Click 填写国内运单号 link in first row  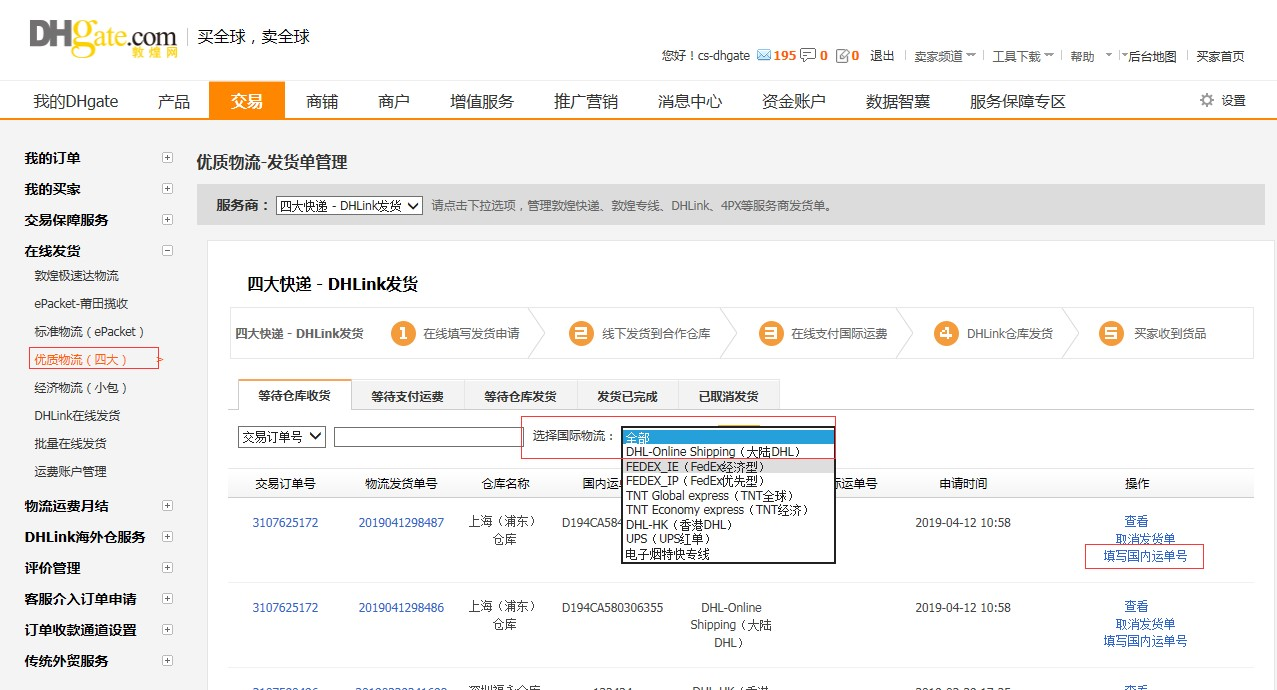coord(1145,556)
